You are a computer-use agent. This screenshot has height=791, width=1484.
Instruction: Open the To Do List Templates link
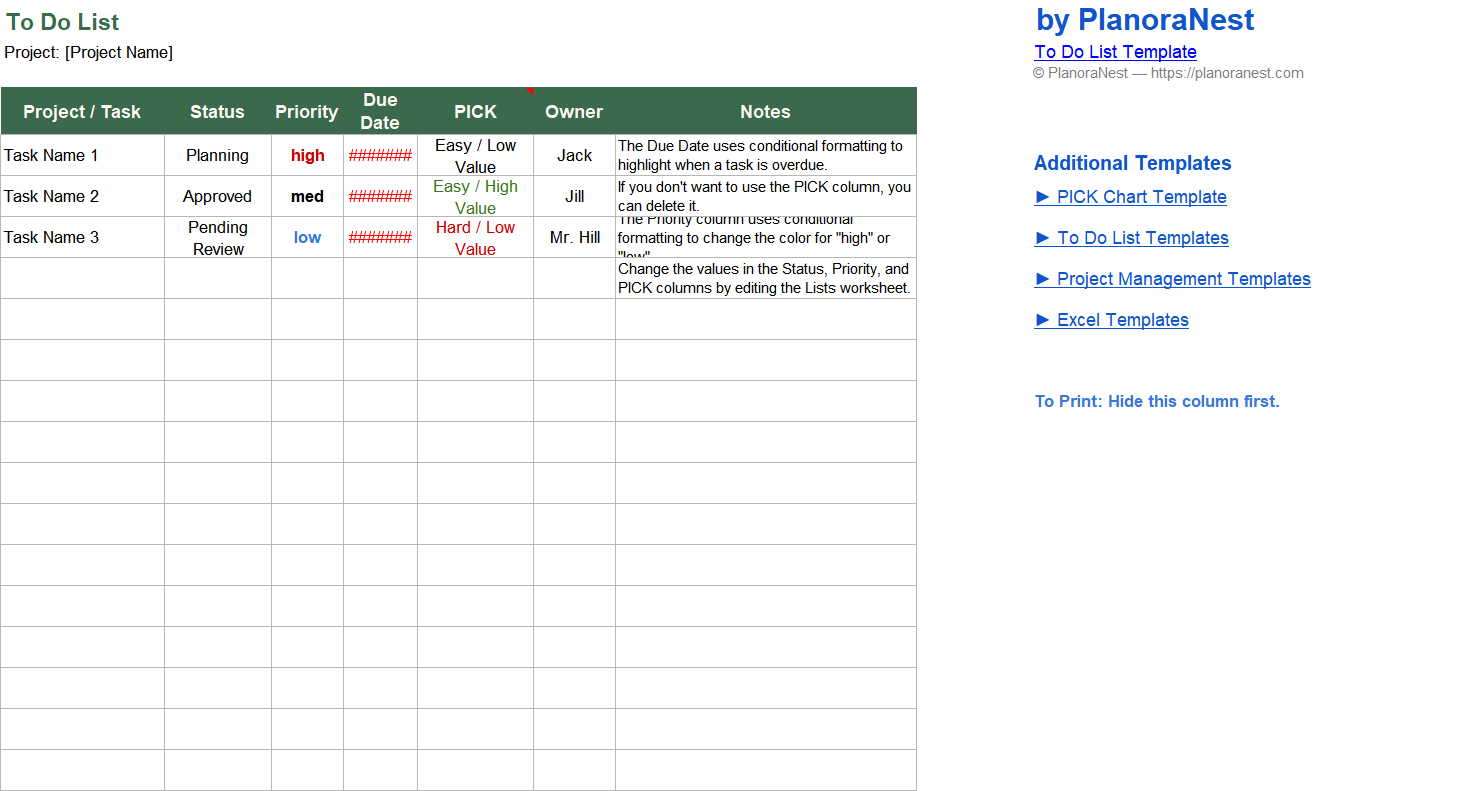(1132, 238)
